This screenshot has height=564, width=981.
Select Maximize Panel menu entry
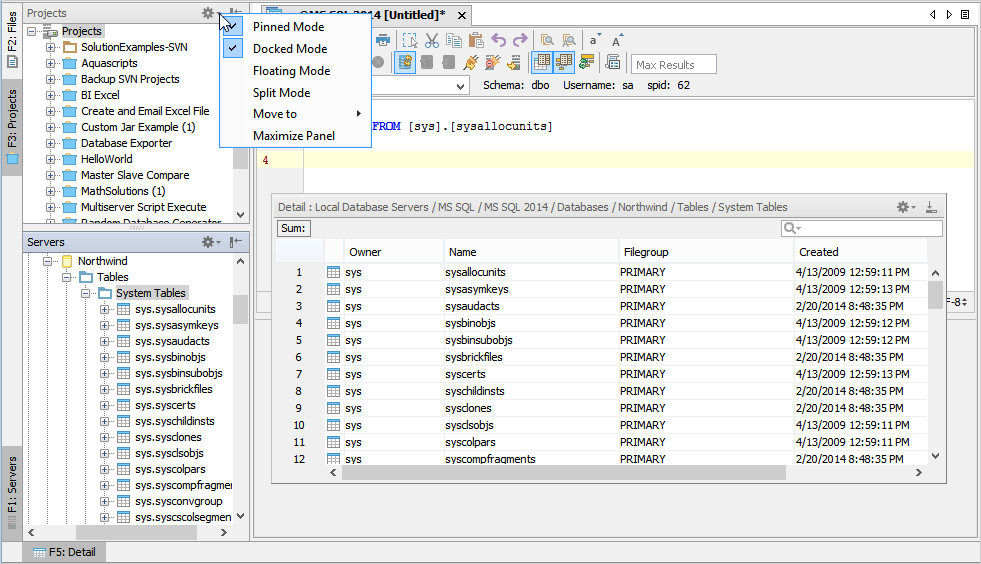[x=296, y=136]
